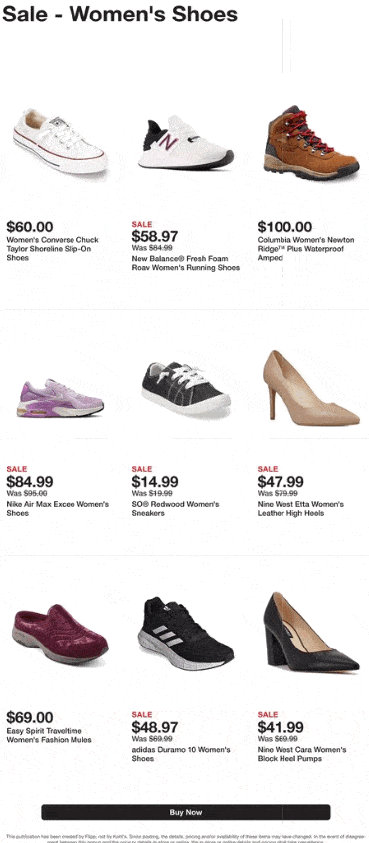The image size is (369, 843).
Task: Click the $84.99 Nike sale price
Action: (30, 482)
